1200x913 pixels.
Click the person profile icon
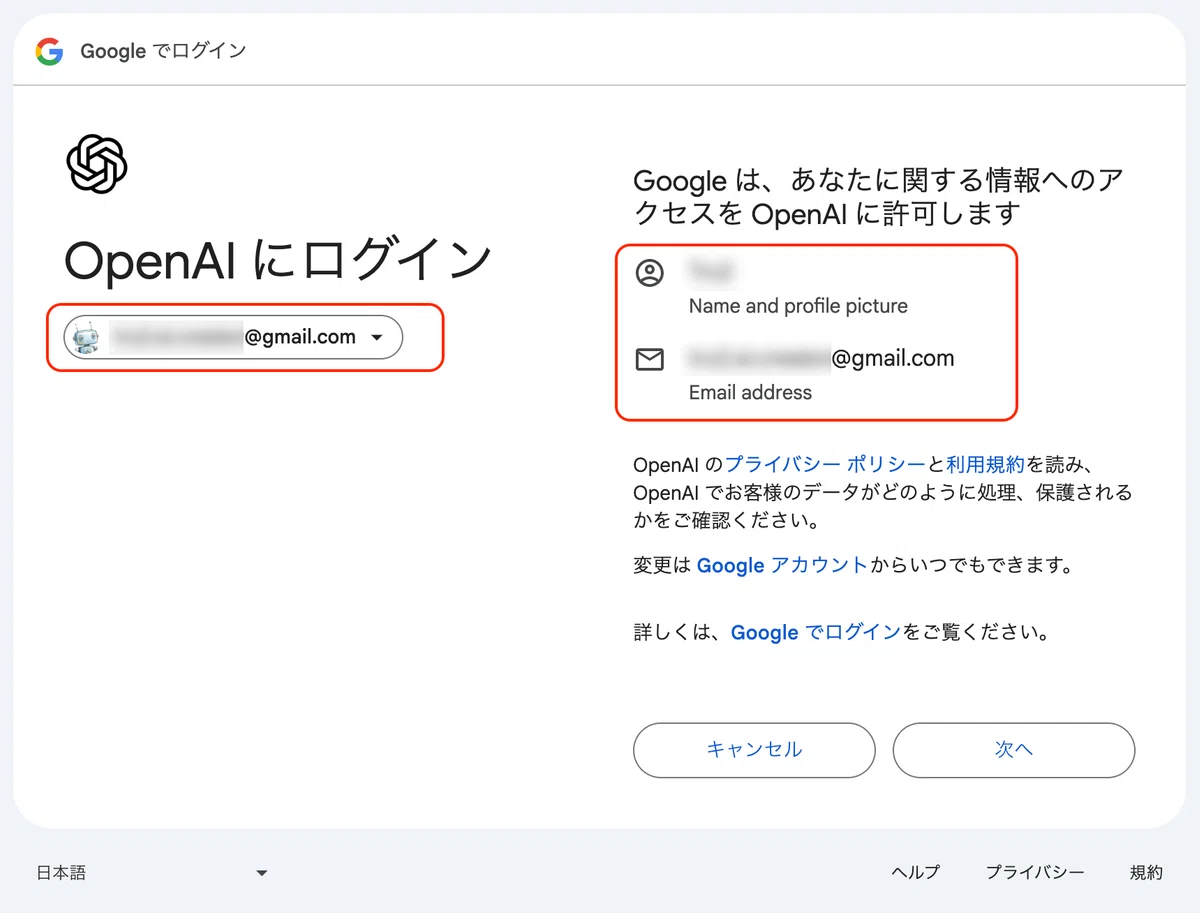(x=650, y=273)
